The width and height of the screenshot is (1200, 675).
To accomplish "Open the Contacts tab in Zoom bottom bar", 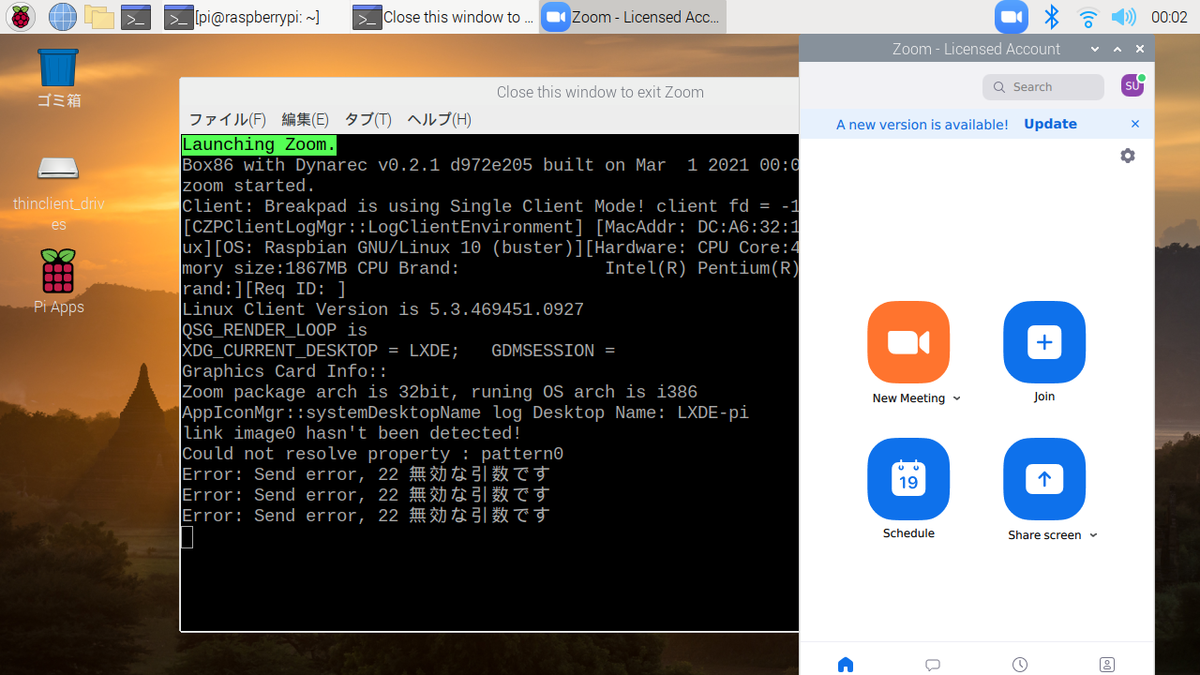I will 1107,664.
